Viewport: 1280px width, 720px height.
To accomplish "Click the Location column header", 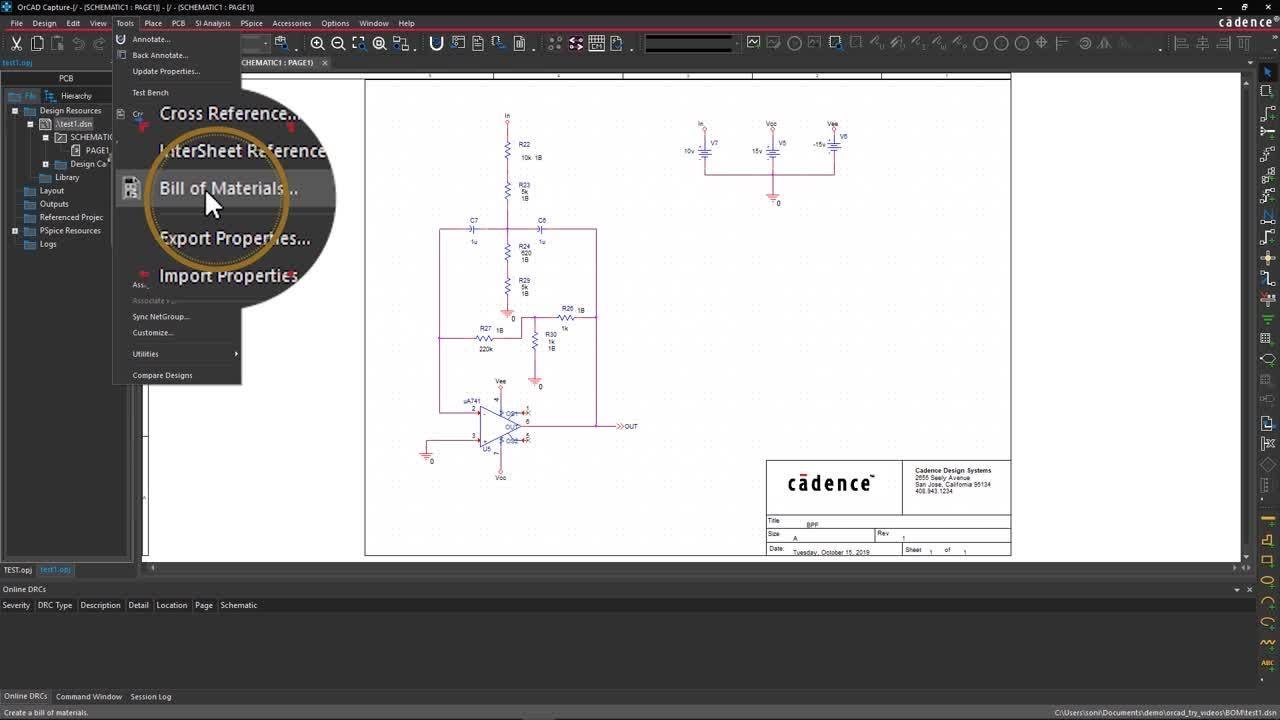I will tap(171, 605).
